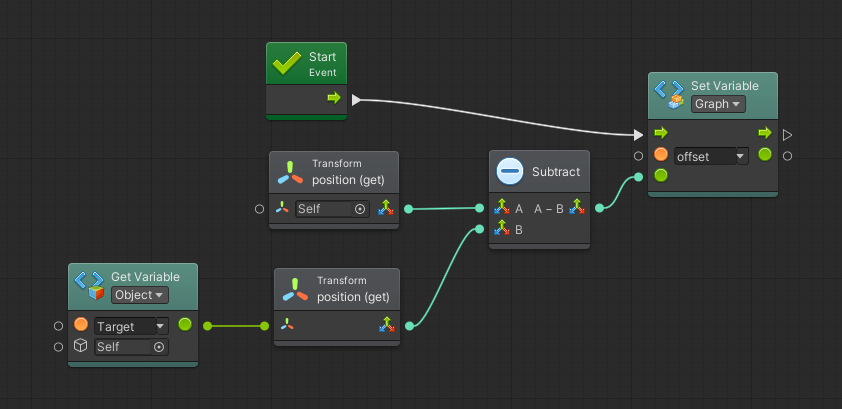This screenshot has width=842, height=409.
Task: Expand the offset variable name dropdown
Action: 741,156
